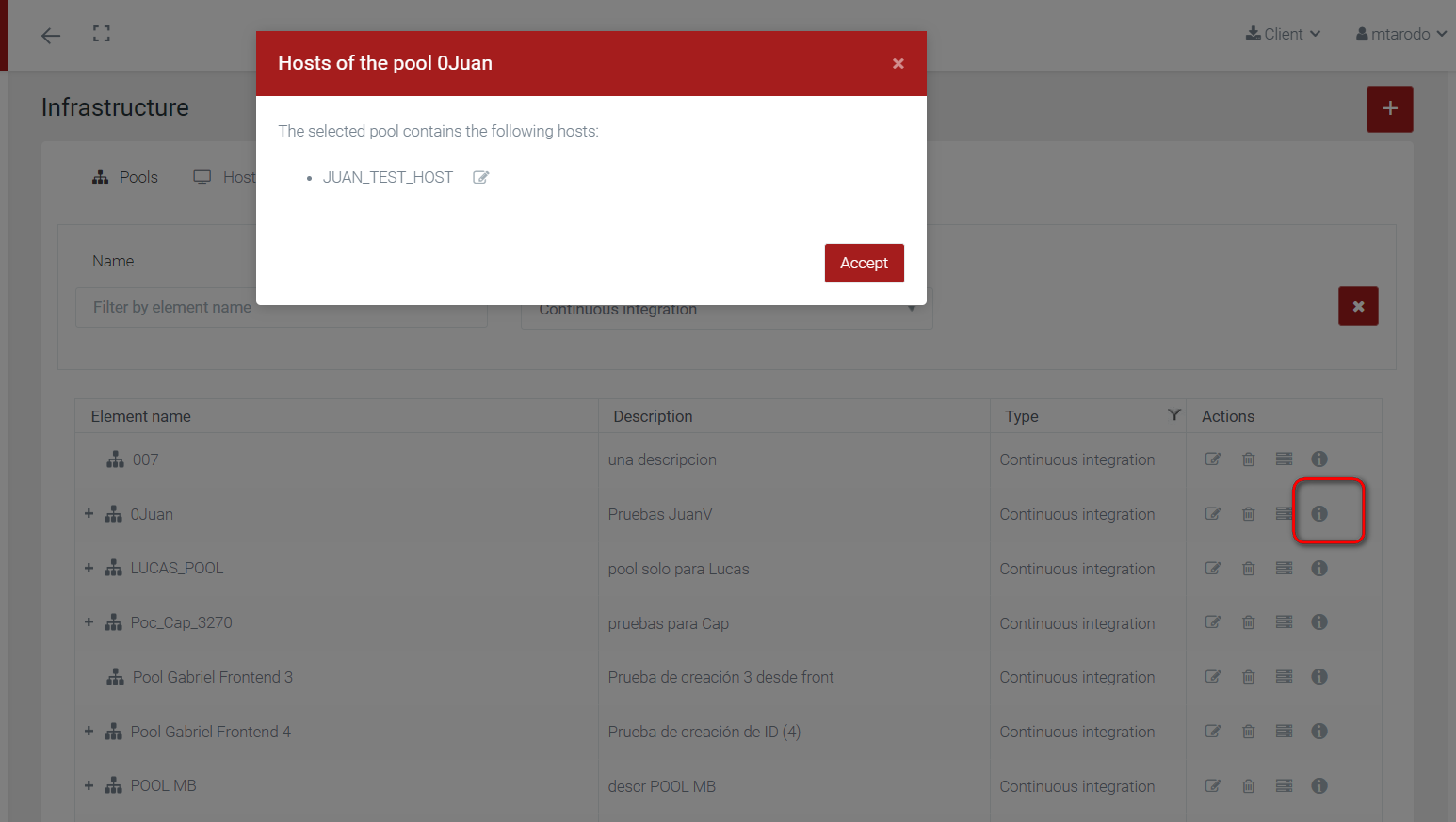This screenshot has width=1456, height=822.
Task: Click the Type column filter icon
Action: coord(1173,415)
